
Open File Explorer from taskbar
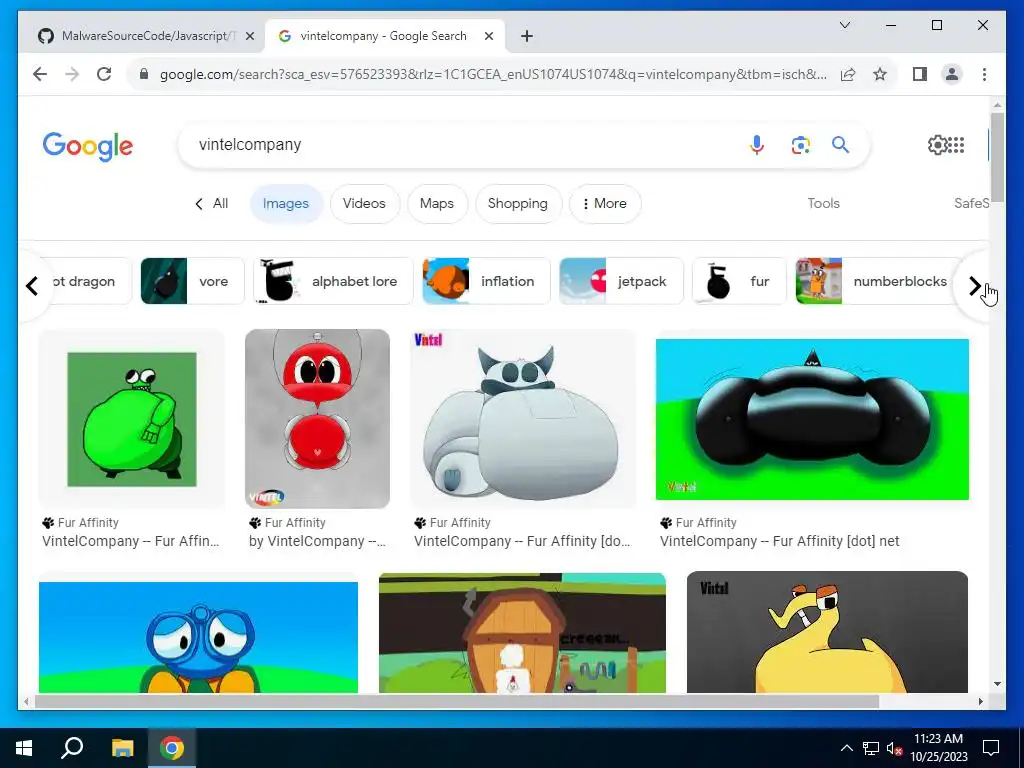coord(122,748)
